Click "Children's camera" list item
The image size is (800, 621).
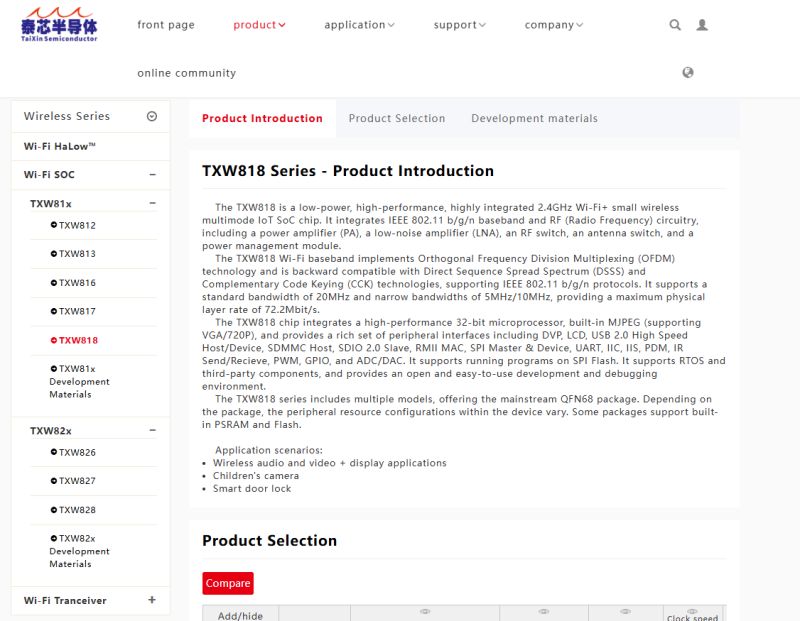coord(256,476)
